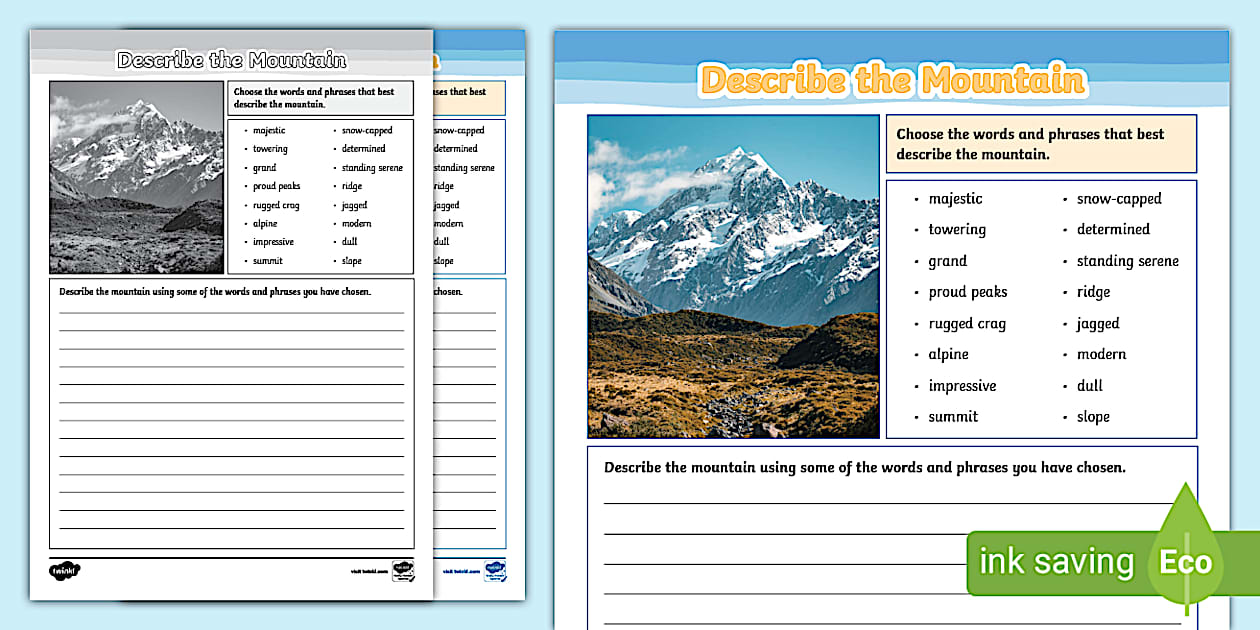
Task: Click the twinkl quality badge on color worksheet
Action: [x=497, y=571]
